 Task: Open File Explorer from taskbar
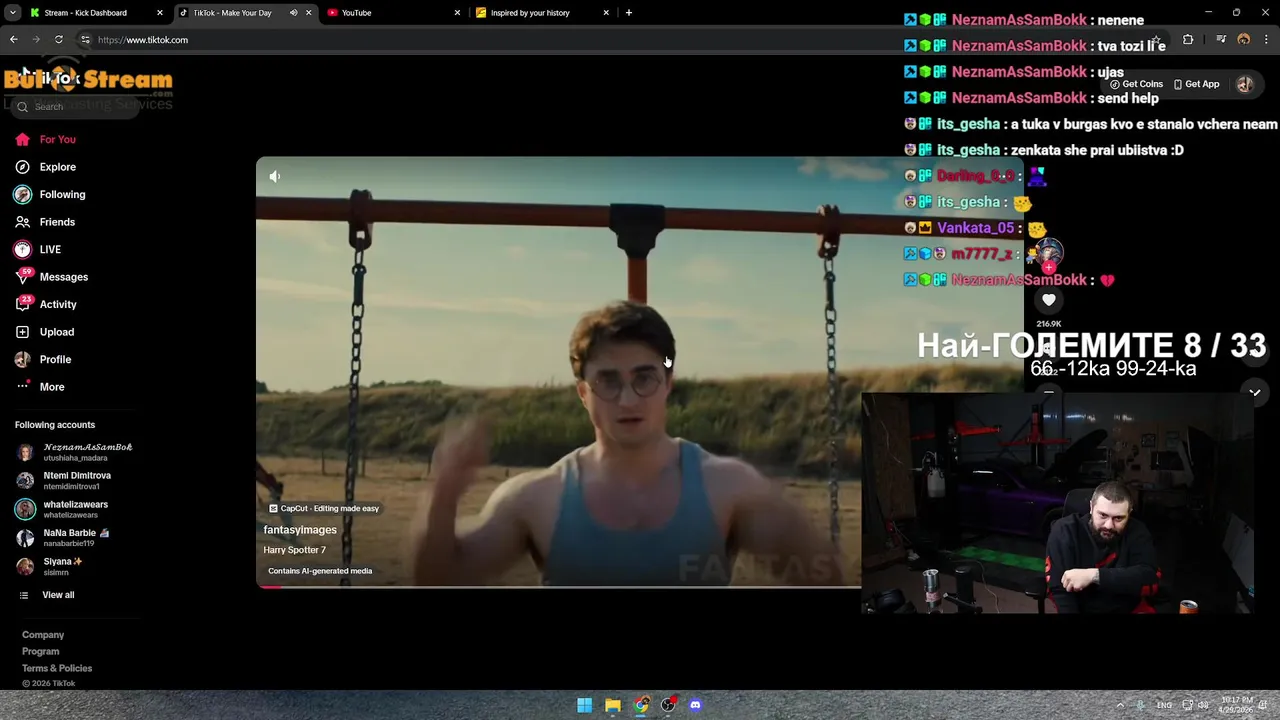[x=613, y=705]
